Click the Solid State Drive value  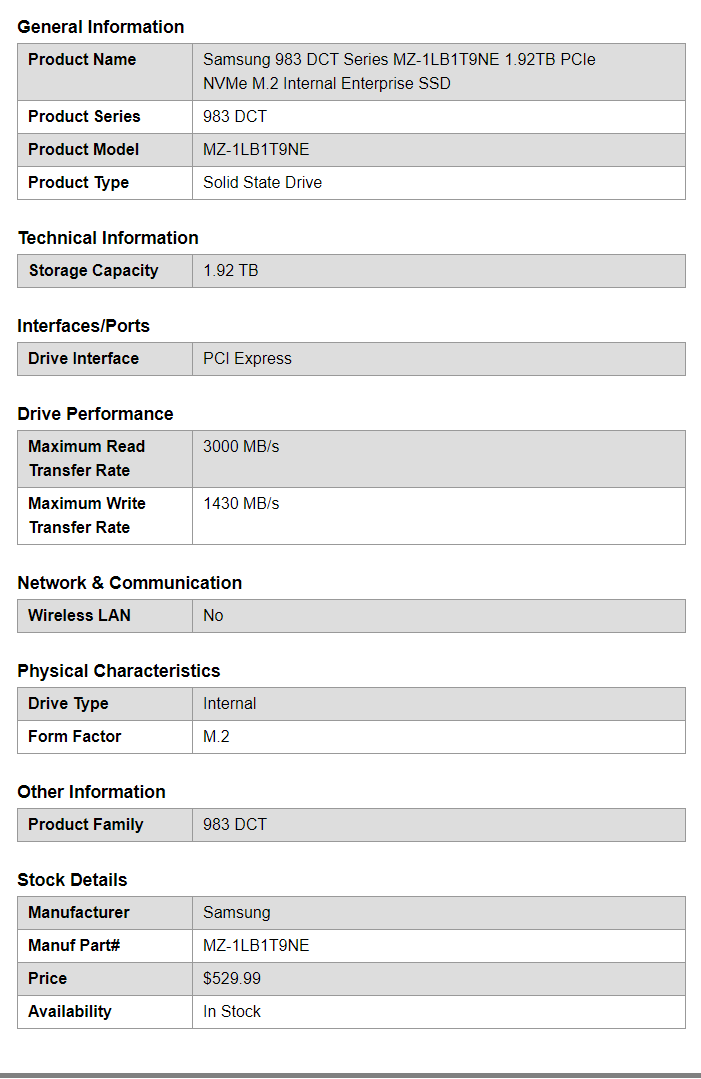pos(262,183)
